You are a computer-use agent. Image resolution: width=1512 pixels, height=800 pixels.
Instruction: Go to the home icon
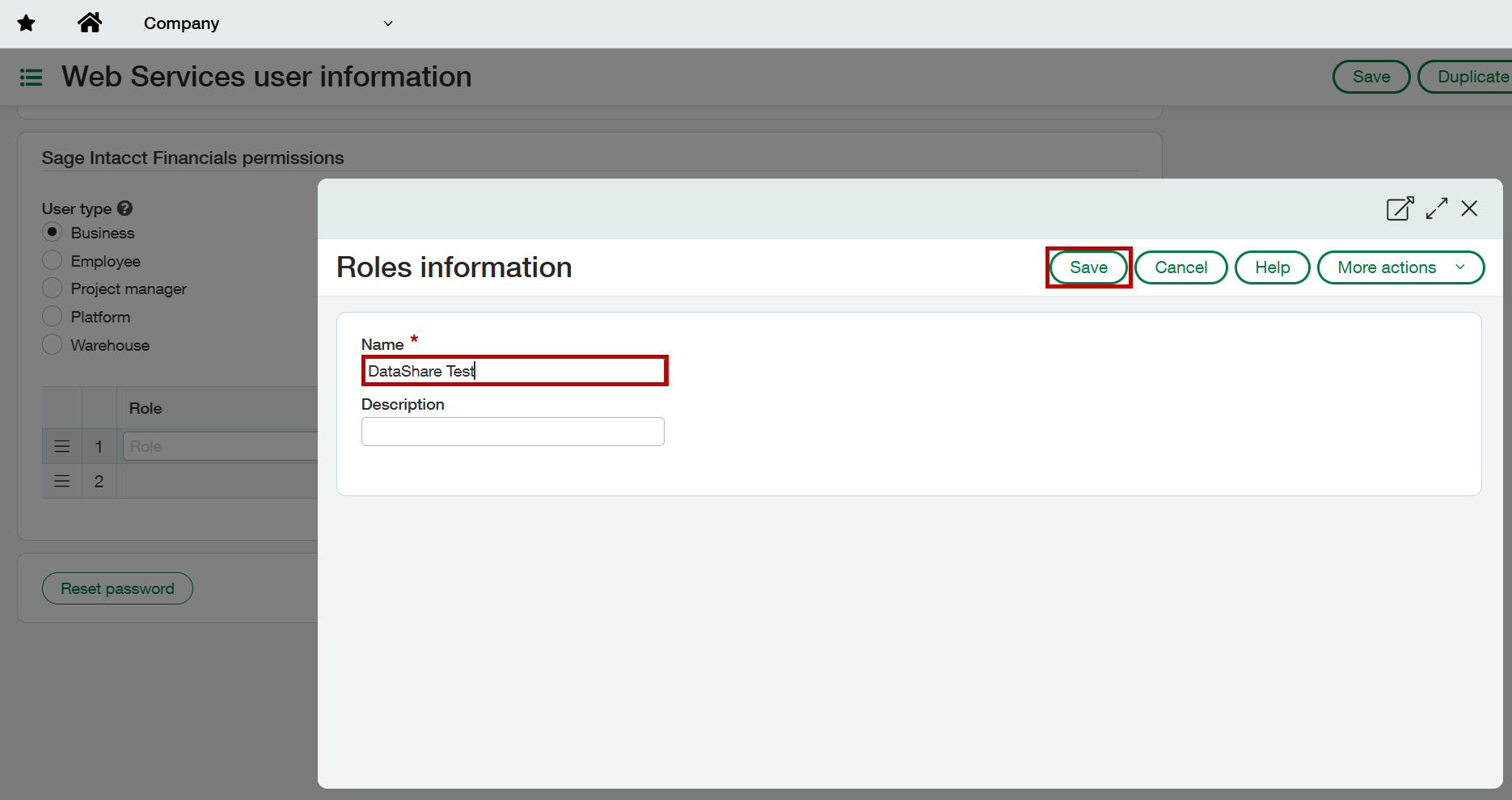tap(90, 23)
